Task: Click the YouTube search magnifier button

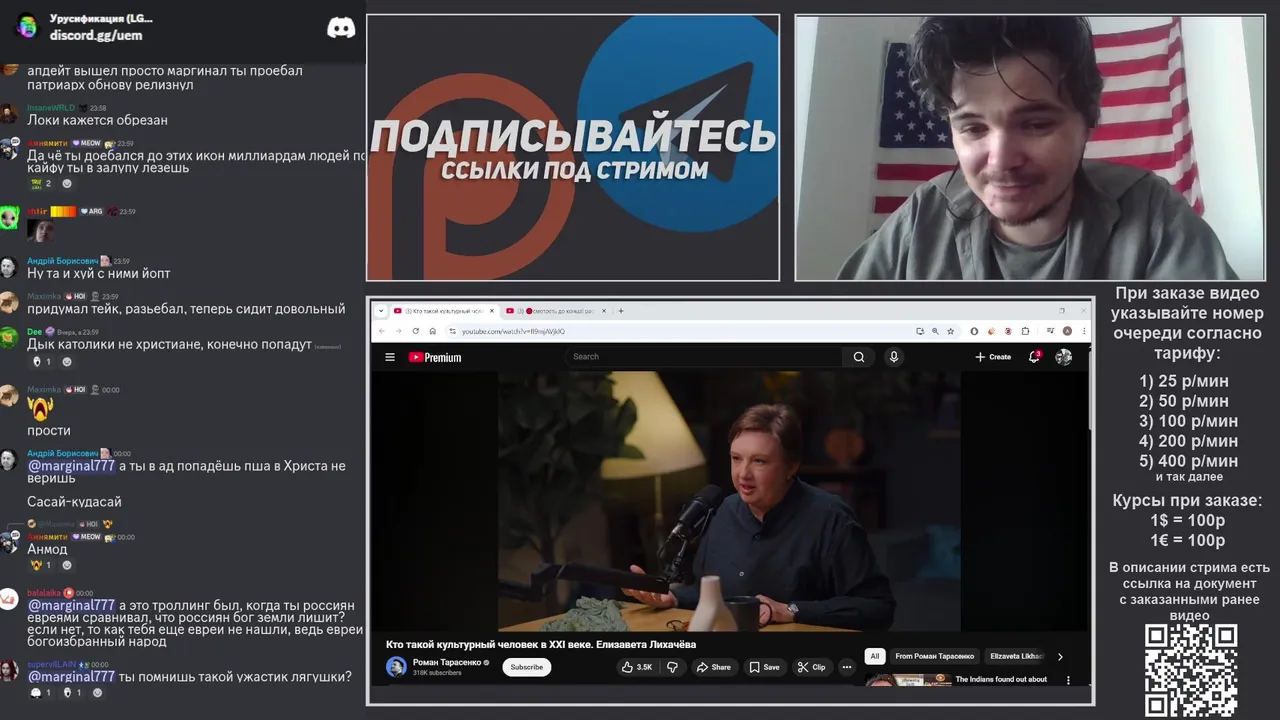Action: click(x=859, y=357)
